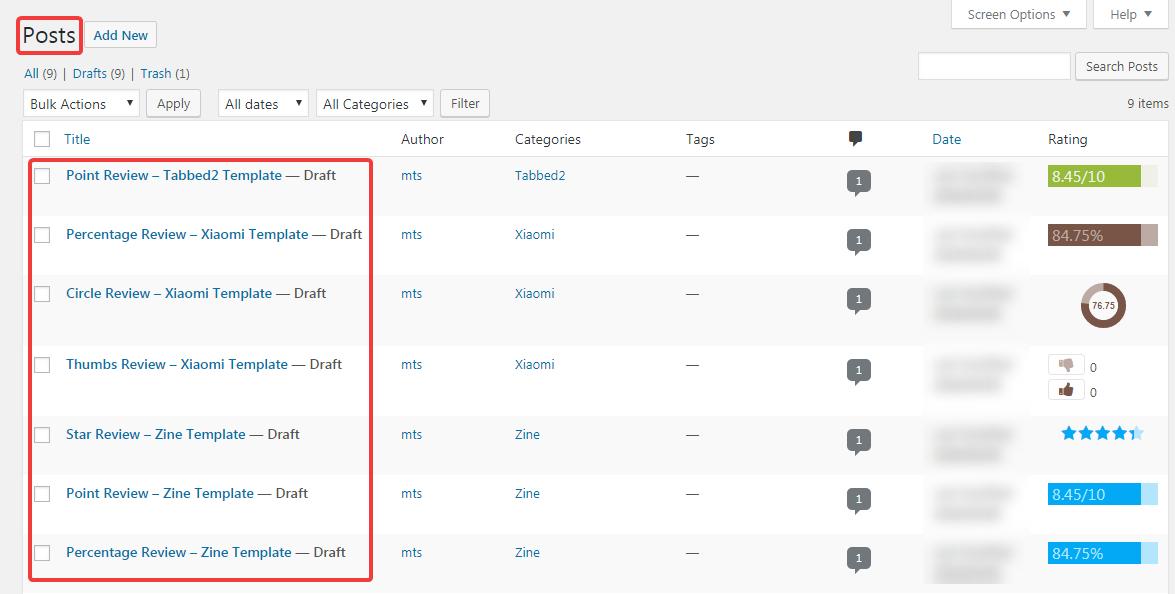Toggle the select-all checkbox in table header
This screenshot has height=594, width=1175.
(x=42, y=139)
